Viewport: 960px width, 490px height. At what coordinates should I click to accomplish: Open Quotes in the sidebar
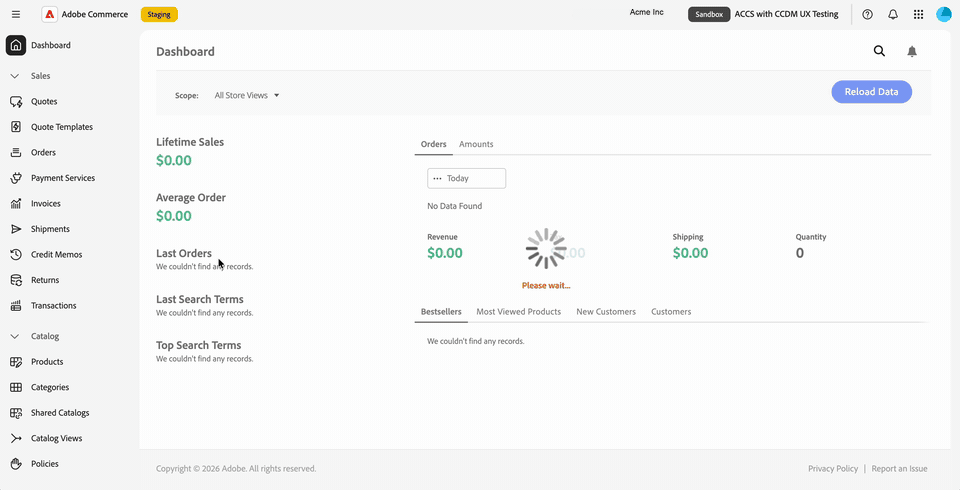44,102
